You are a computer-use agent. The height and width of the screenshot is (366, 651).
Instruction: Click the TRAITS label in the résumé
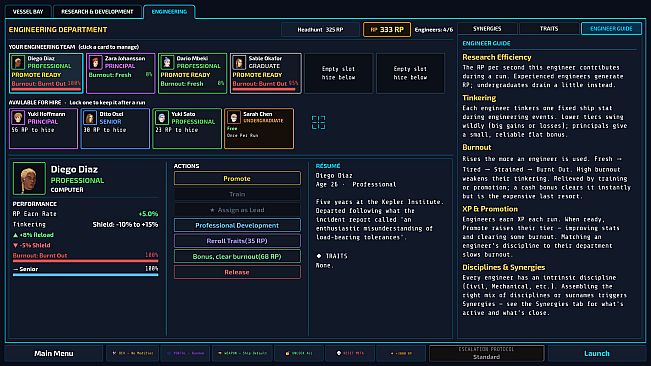[x=336, y=256]
